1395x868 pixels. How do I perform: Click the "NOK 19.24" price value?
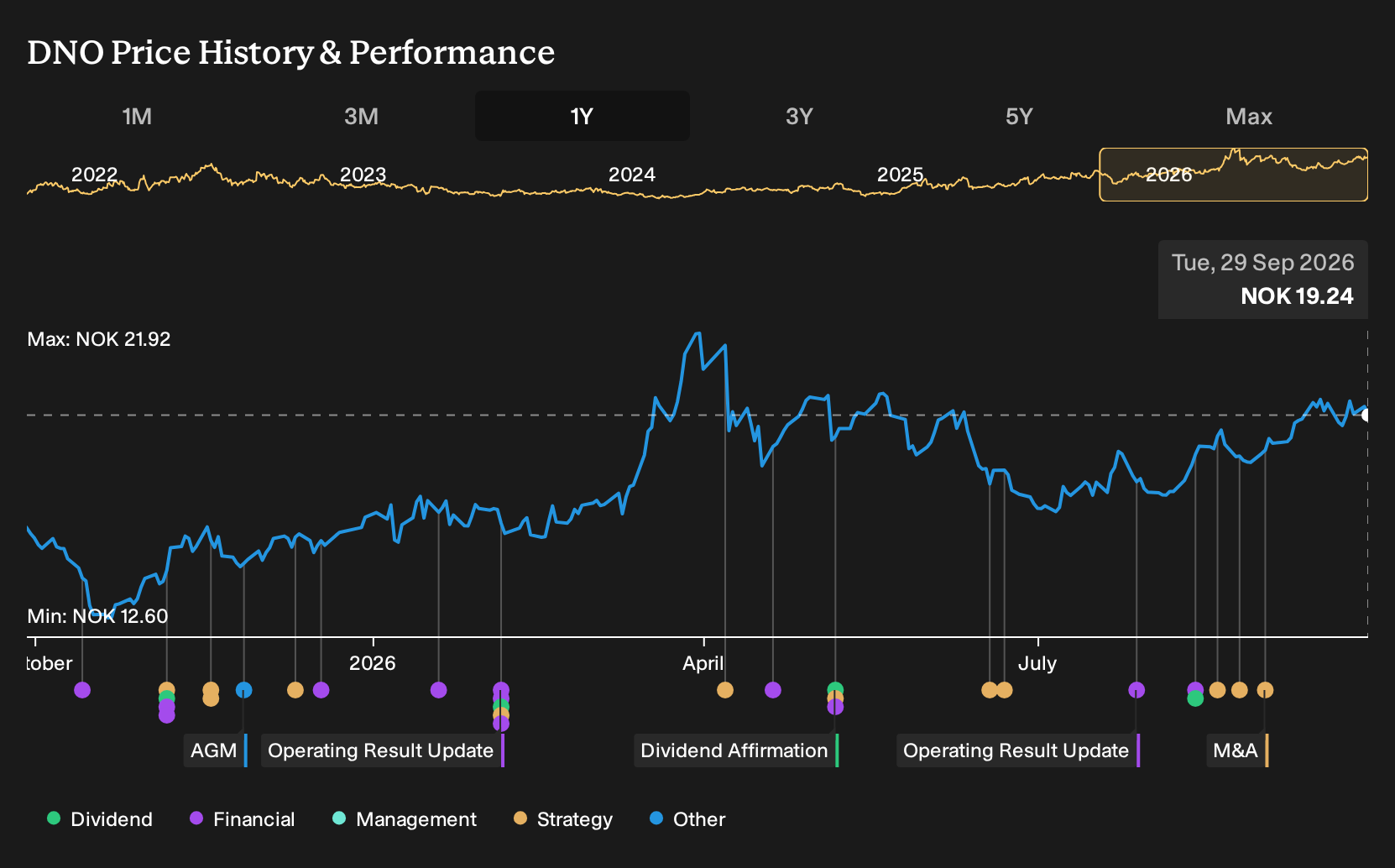pos(1297,296)
